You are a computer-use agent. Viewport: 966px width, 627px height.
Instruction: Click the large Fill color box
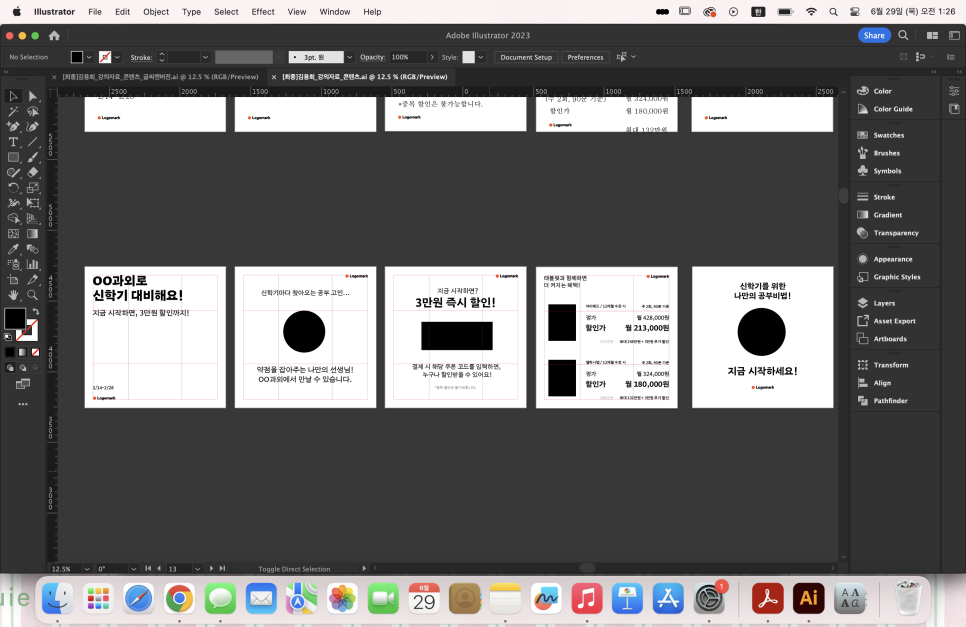[14, 318]
